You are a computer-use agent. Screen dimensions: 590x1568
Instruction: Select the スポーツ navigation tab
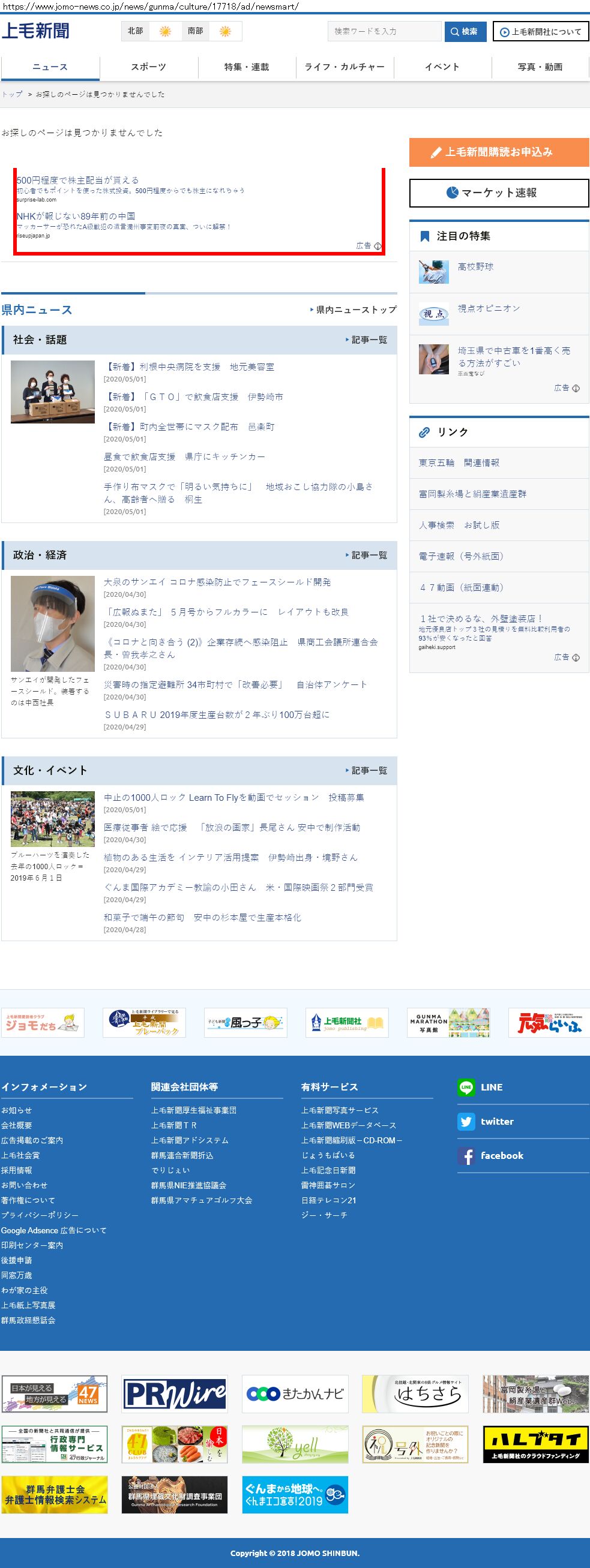[149, 67]
